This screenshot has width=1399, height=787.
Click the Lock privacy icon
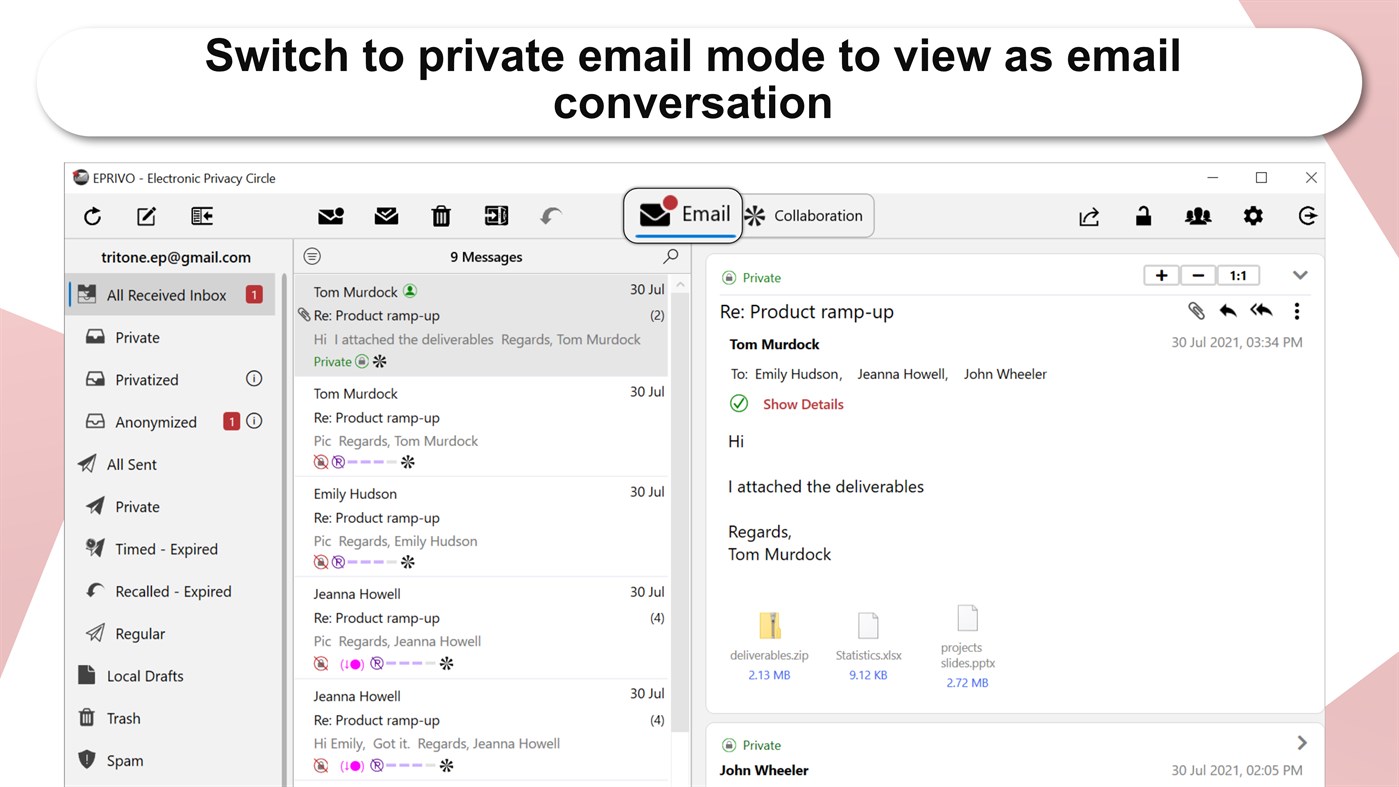point(1143,216)
